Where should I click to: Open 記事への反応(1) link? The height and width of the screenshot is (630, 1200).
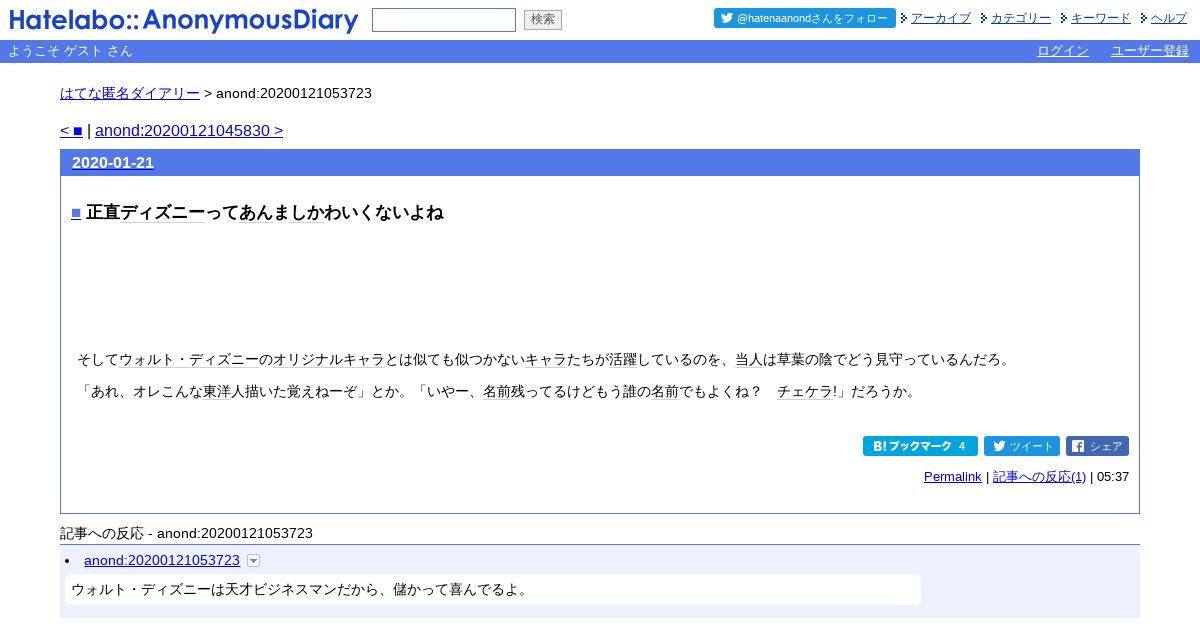[x=1039, y=477]
